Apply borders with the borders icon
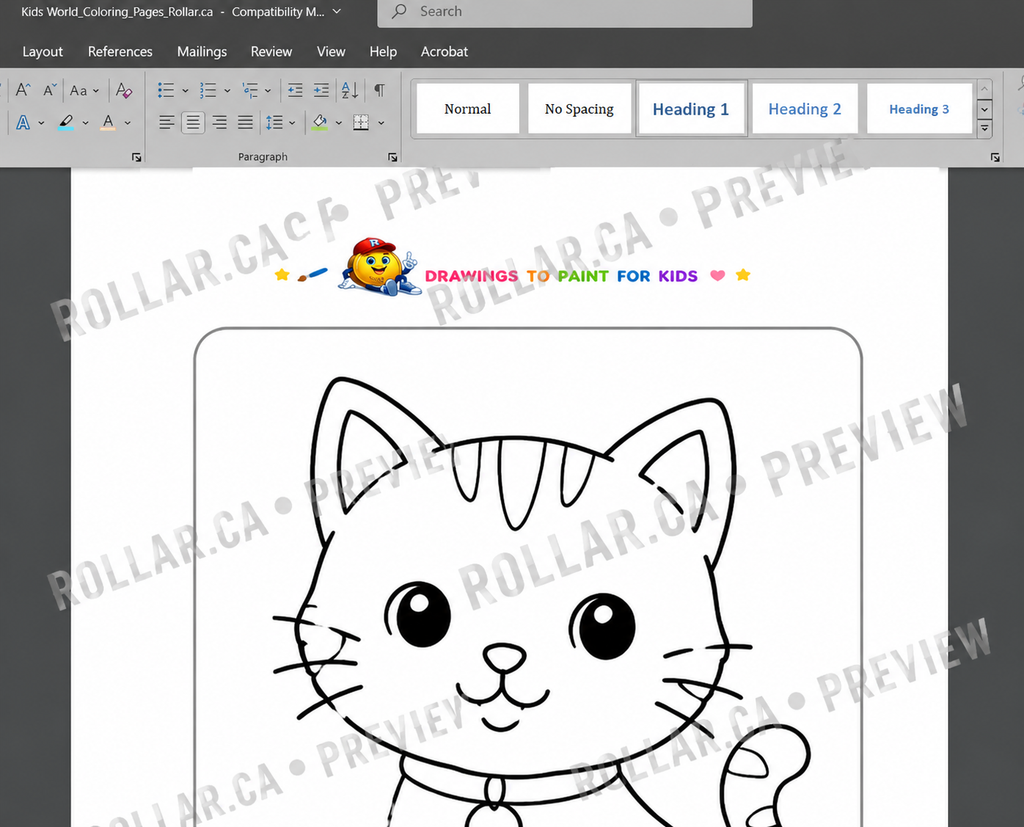 tap(361, 122)
